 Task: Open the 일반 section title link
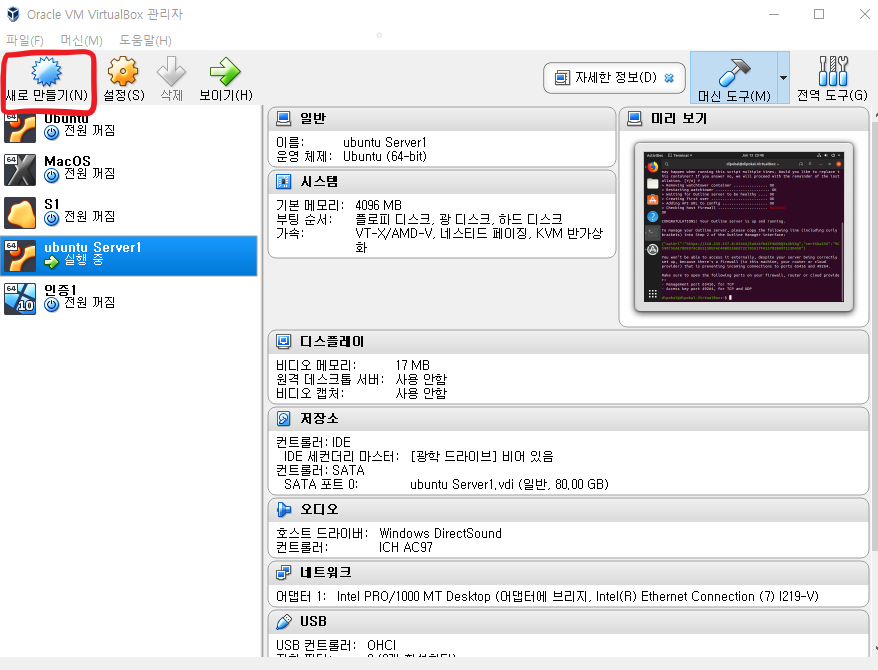(x=313, y=119)
